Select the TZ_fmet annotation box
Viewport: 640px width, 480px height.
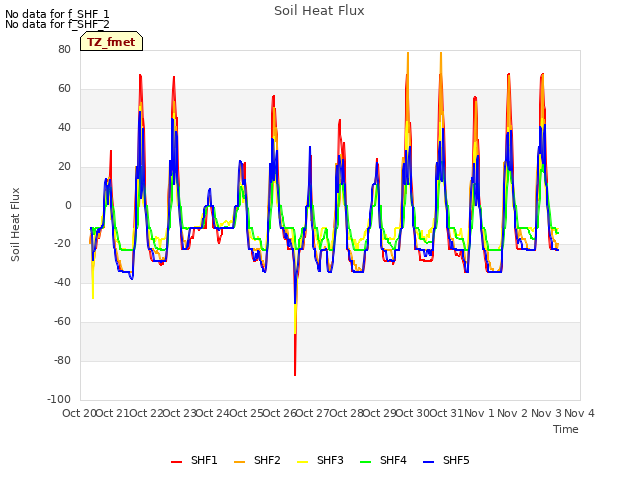tap(111, 42)
